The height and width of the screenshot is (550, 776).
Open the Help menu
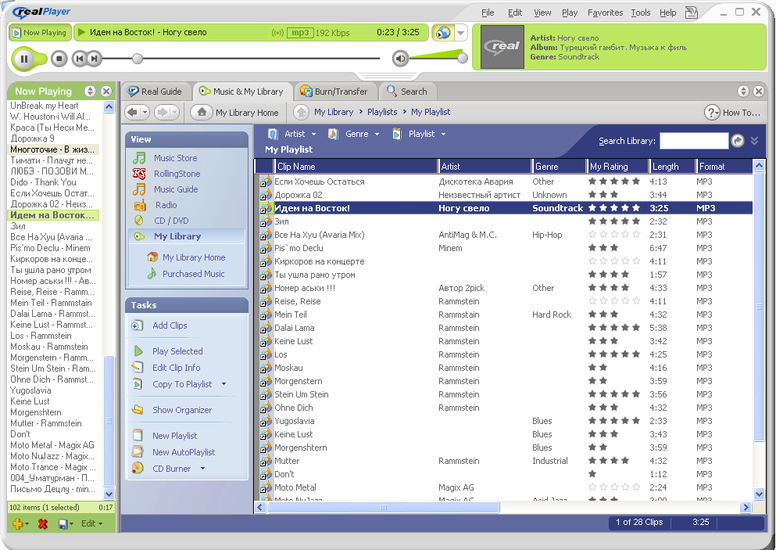(668, 13)
